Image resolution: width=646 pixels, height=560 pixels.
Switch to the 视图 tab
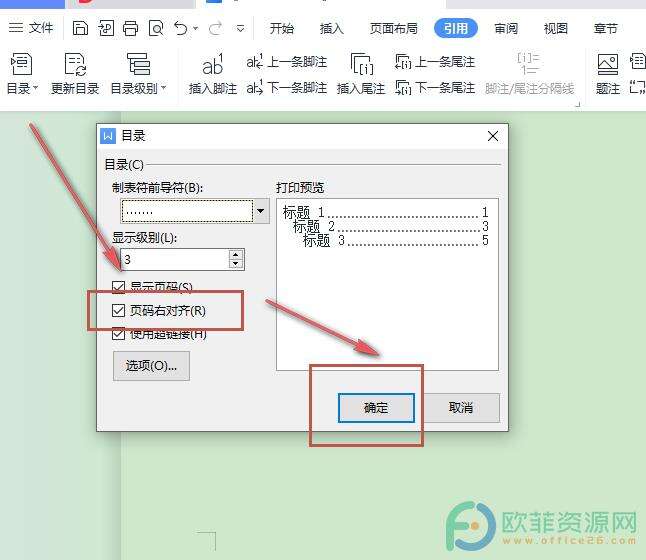(556, 28)
